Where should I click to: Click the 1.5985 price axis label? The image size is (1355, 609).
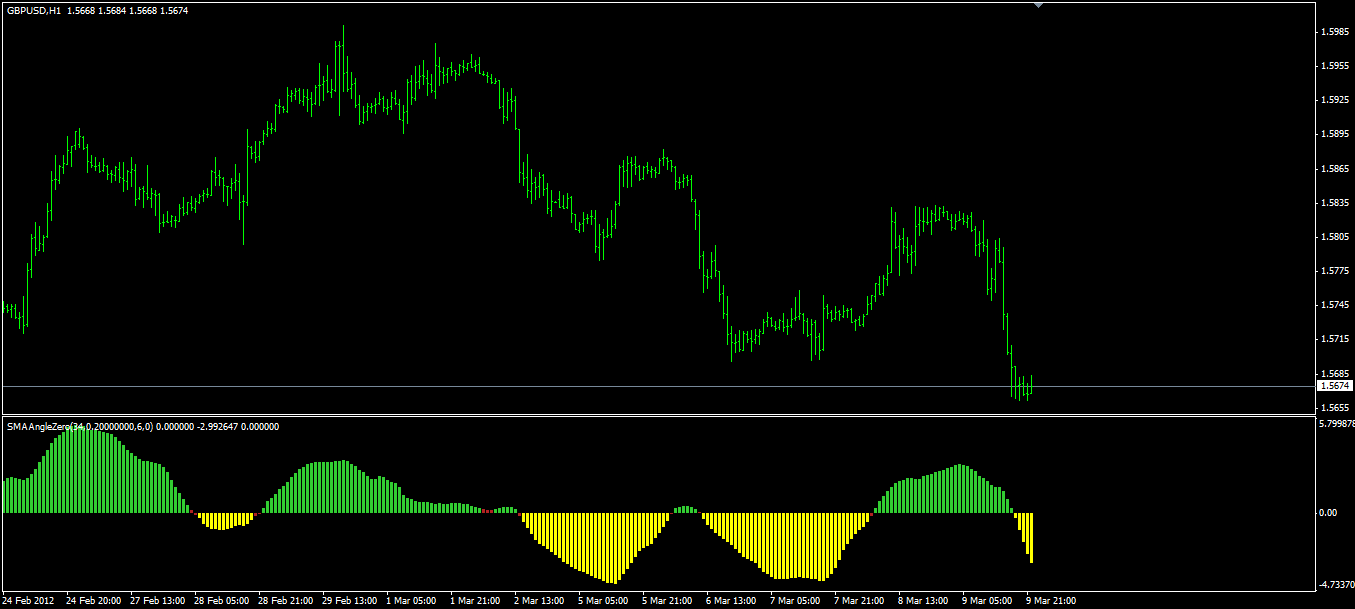[x=1334, y=32]
